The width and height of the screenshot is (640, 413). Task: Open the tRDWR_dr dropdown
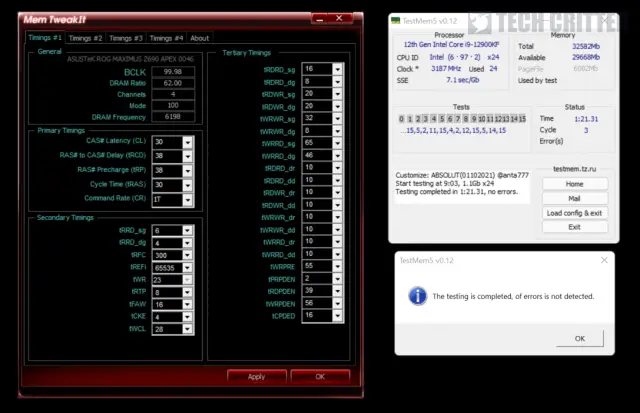(338, 193)
